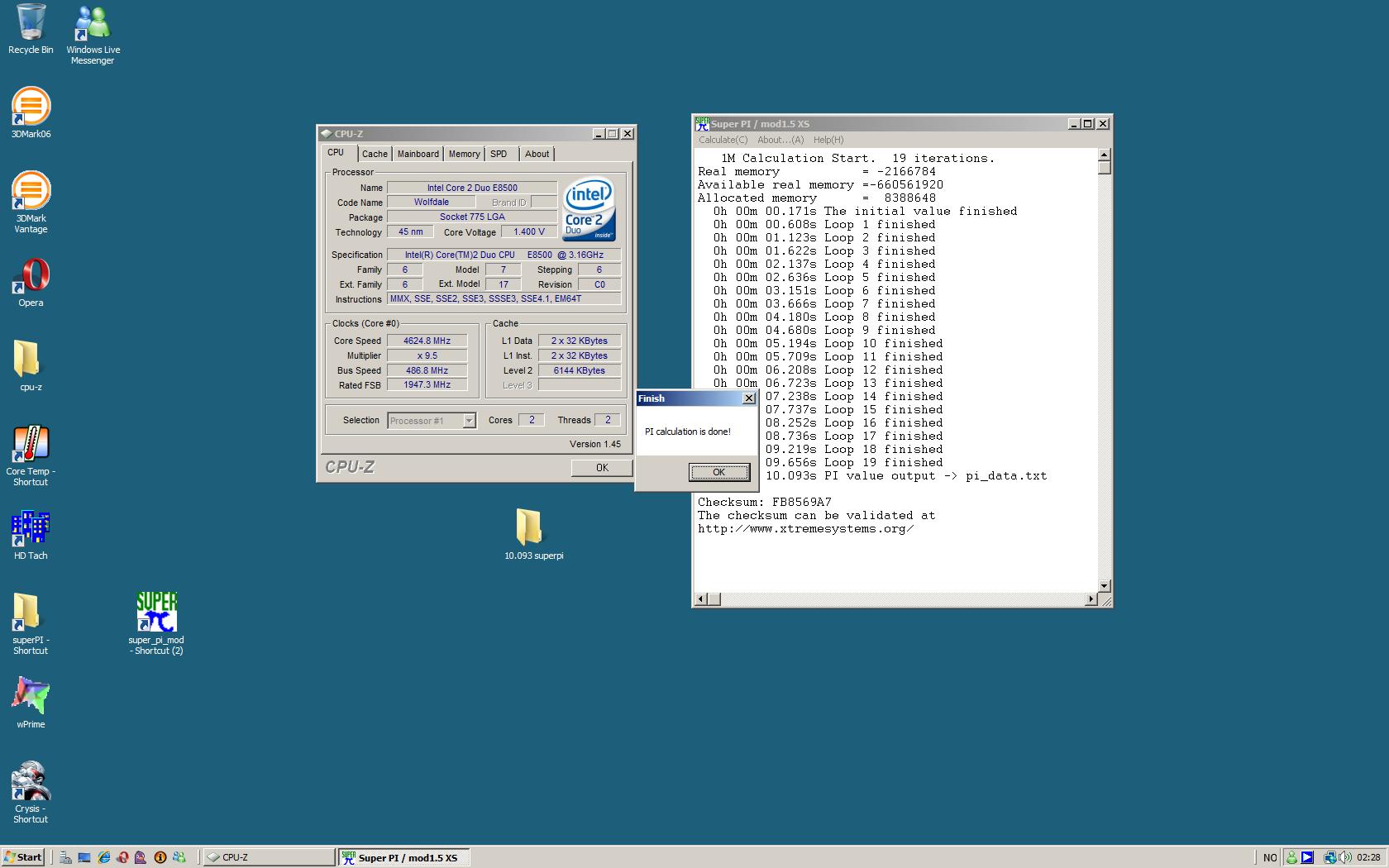Image resolution: width=1389 pixels, height=868 pixels.
Task: Click OK in the Finish dialog
Action: 718,472
